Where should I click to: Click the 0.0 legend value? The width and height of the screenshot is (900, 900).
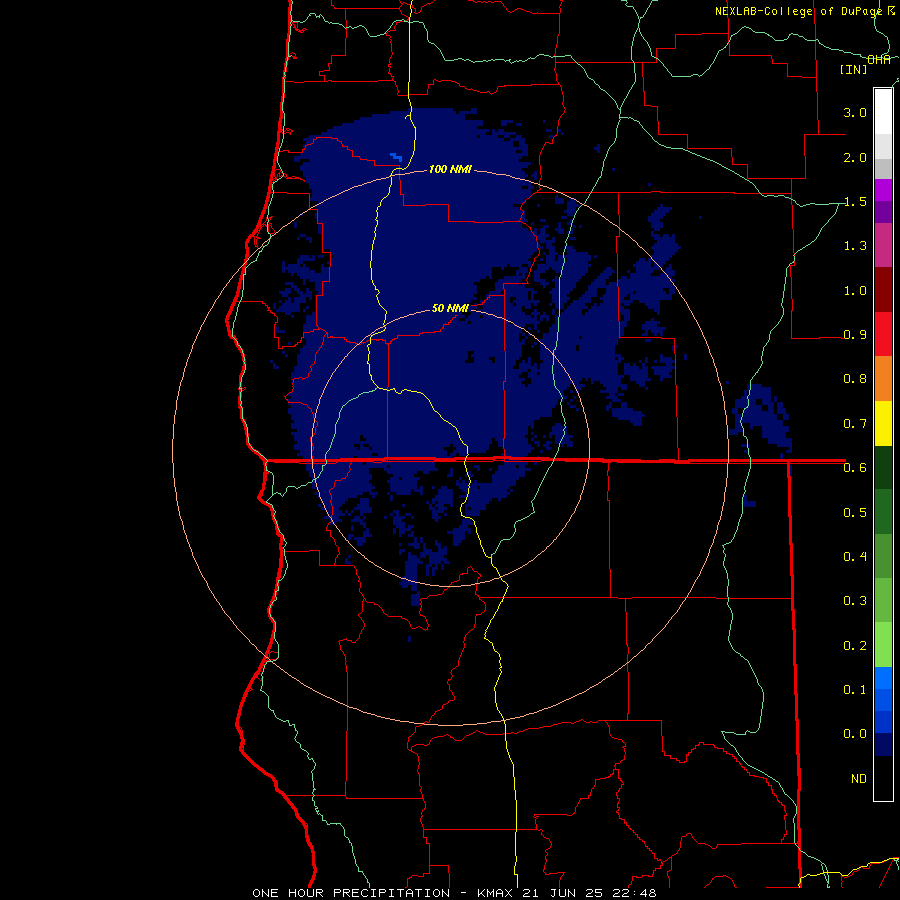(855, 734)
